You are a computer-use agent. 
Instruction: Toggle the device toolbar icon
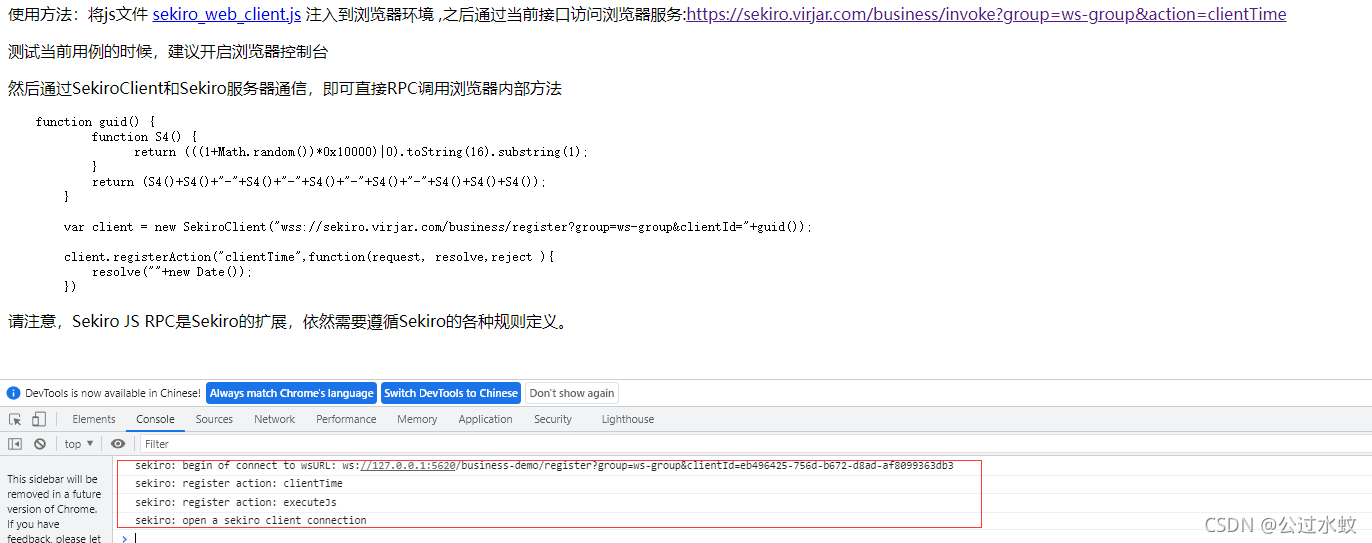coord(40,419)
